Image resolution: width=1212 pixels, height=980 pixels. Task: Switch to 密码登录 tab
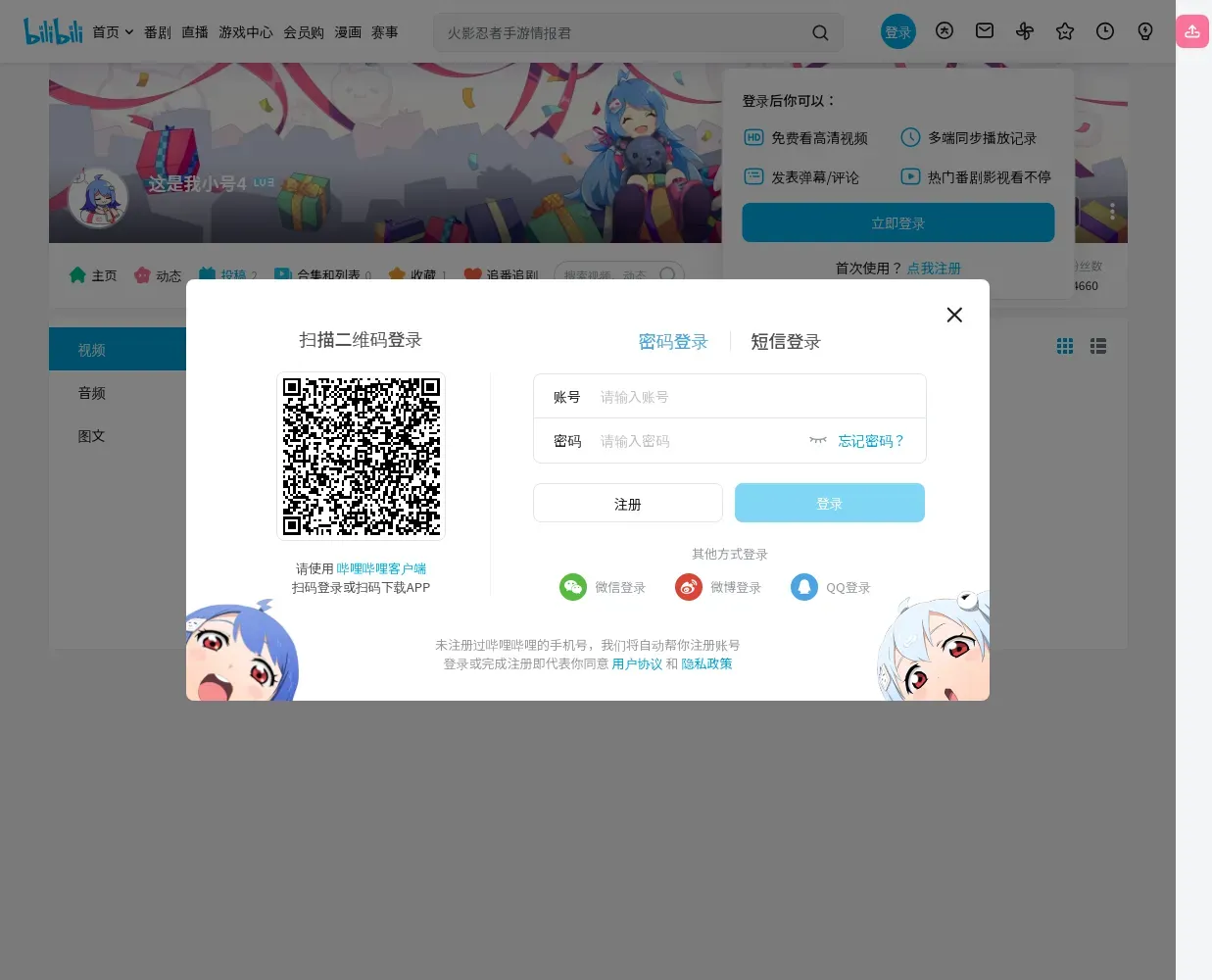672,341
